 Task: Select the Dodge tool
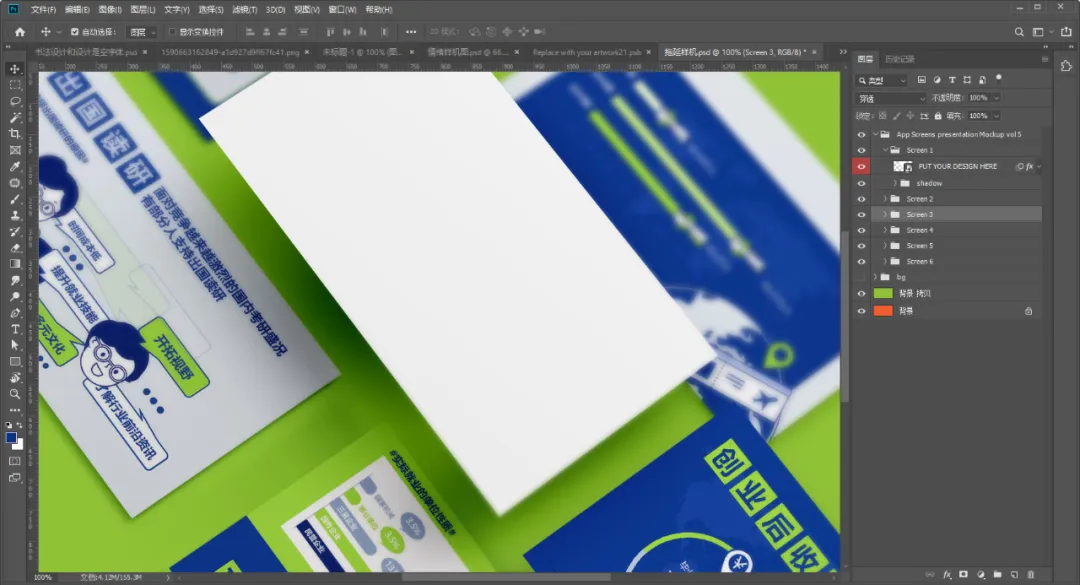pos(14,297)
